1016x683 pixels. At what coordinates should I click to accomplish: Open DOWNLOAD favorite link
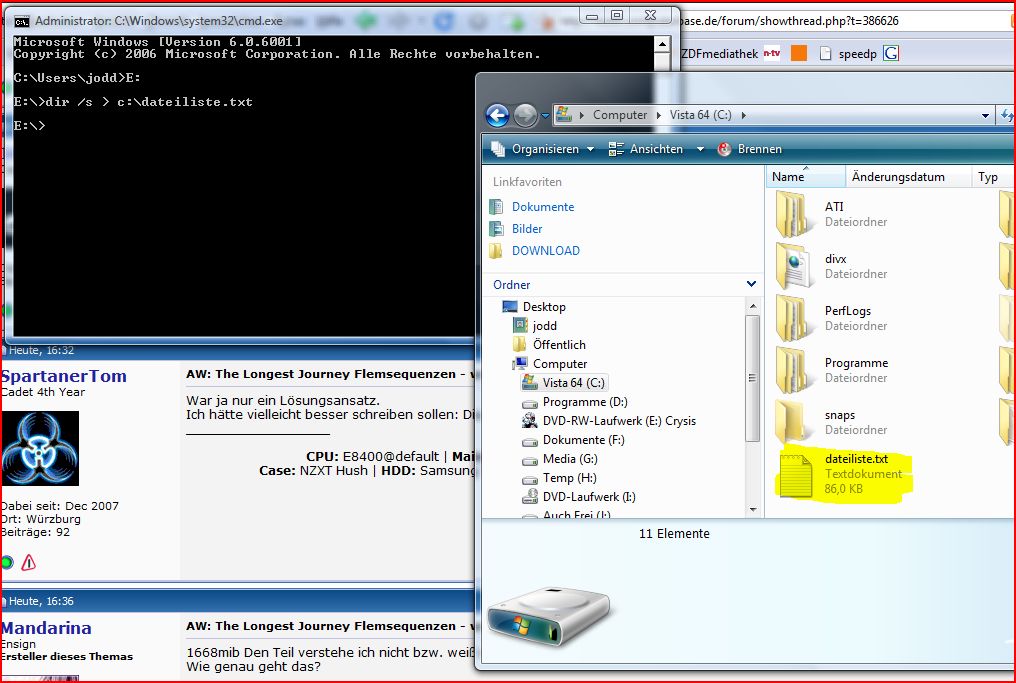546,251
